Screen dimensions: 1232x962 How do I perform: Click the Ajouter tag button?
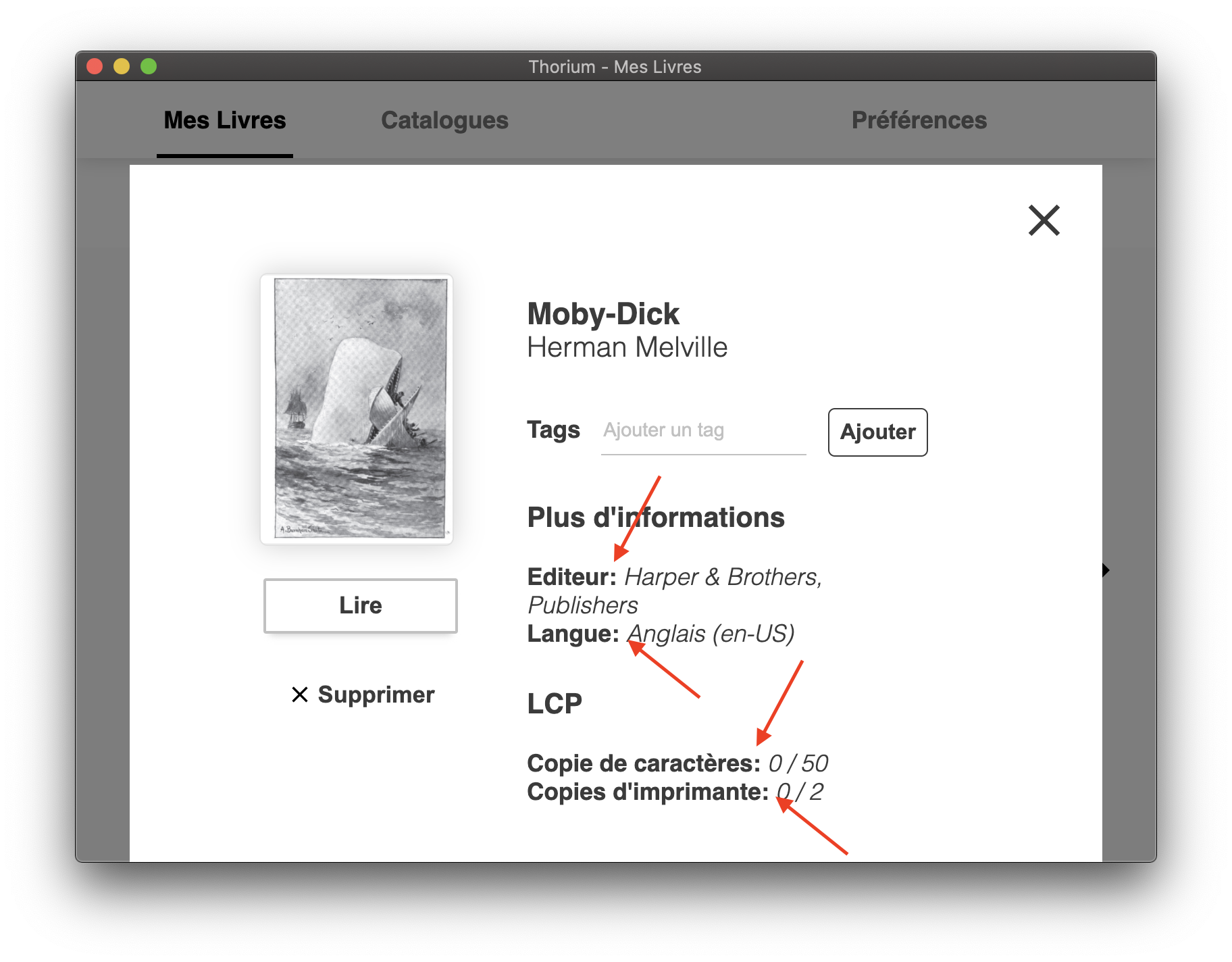(877, 432)
